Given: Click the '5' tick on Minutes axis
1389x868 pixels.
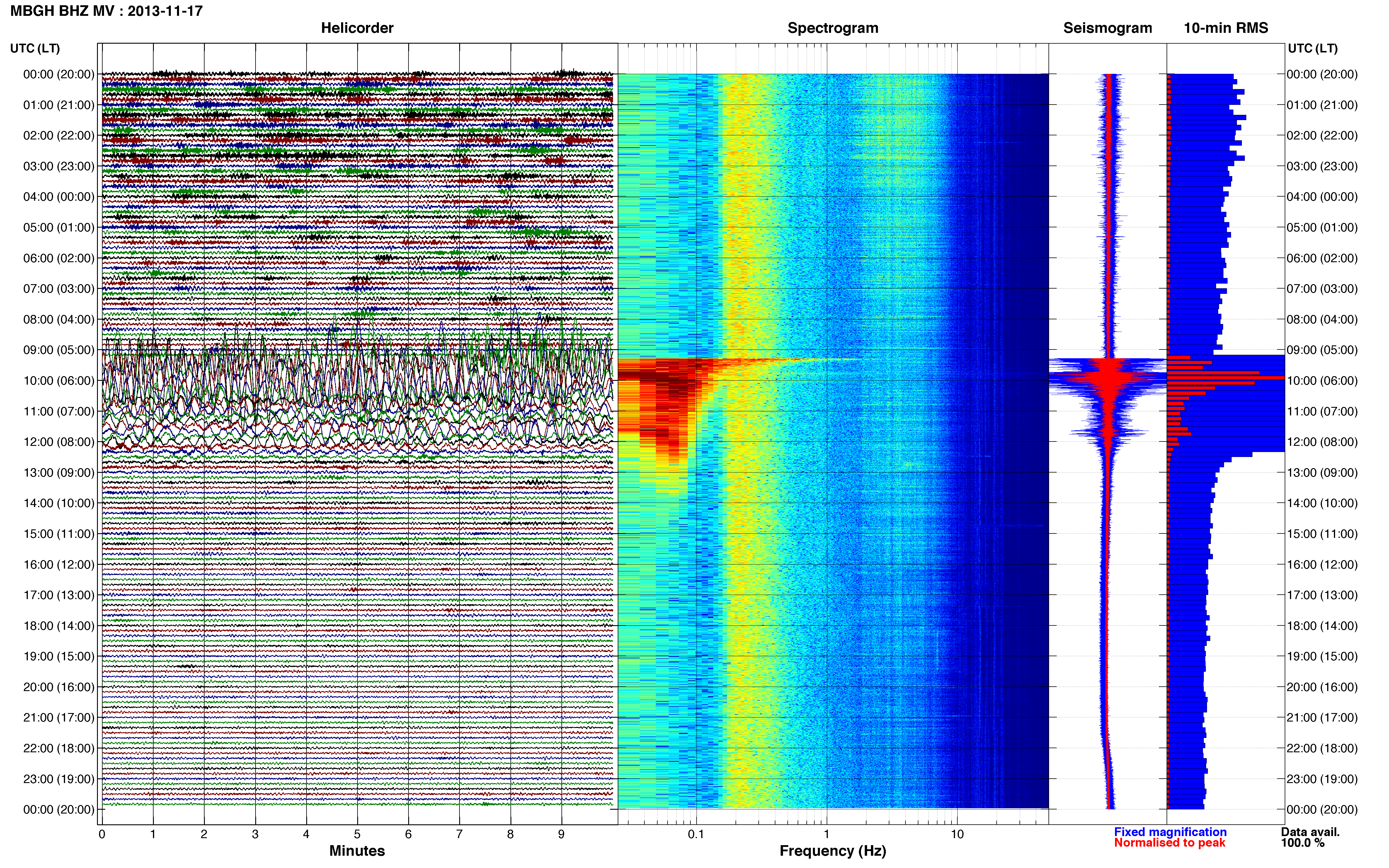Looking at the screenshot, I should pyautogui.click(x=357, y=834).
